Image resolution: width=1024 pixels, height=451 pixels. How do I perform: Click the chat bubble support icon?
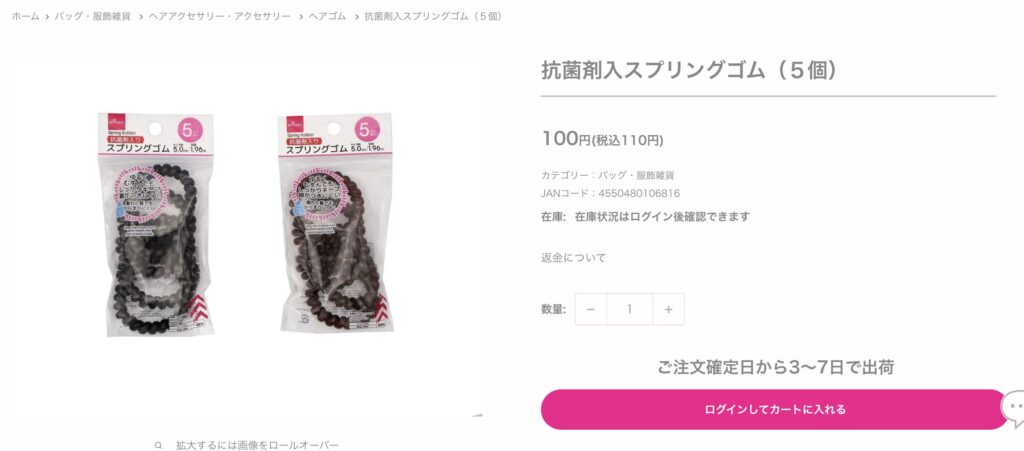tap(1013, 409)
